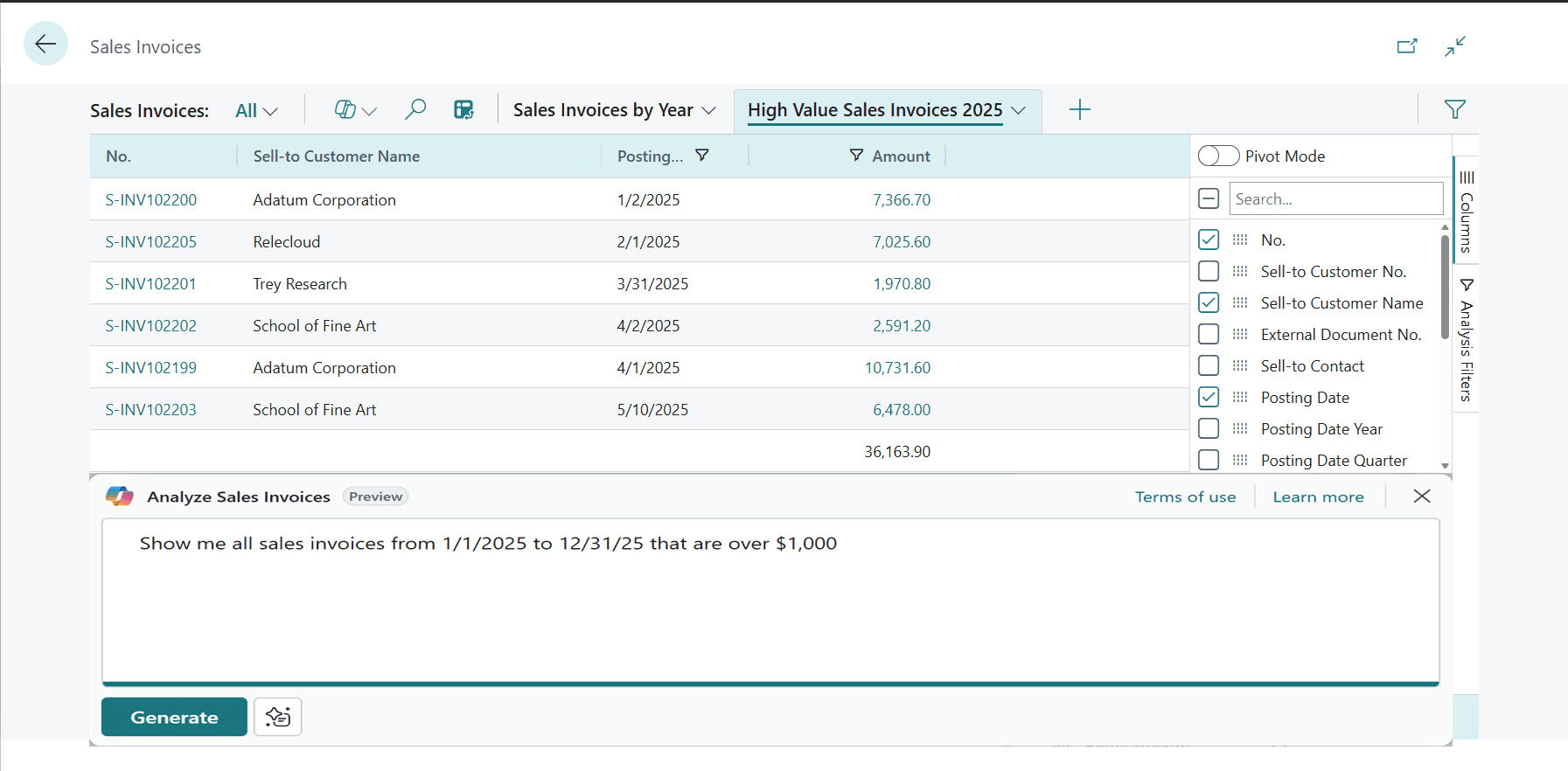Open page in new window icon
The width and height of the screenshot is (1568, 771).
pyautogui.click(x=1406, y=46)
